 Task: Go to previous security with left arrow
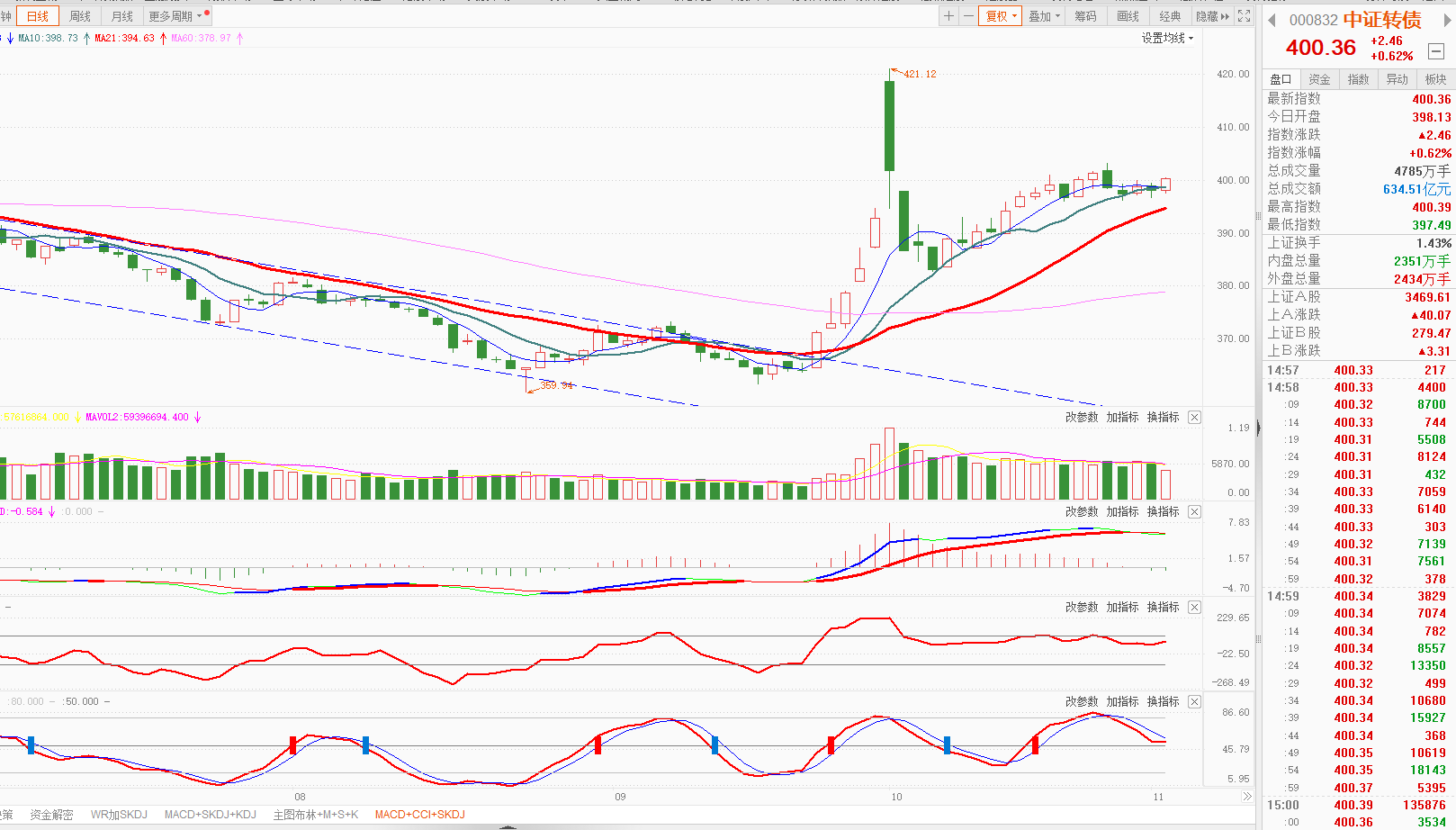[x=1272, y=21]
